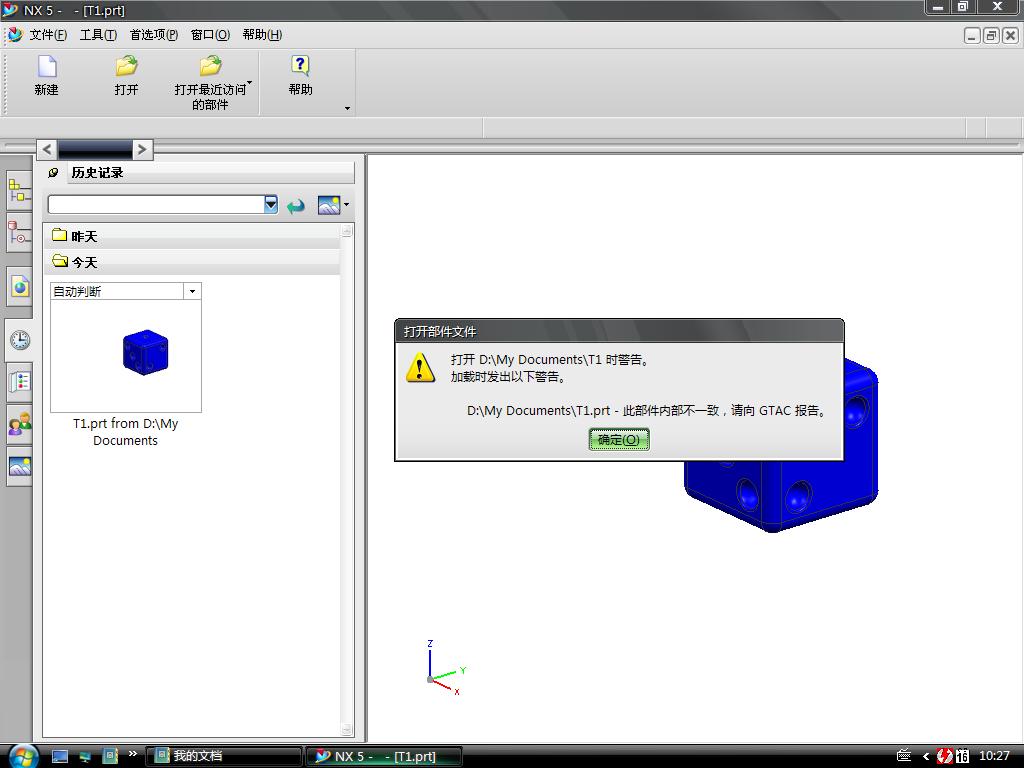
Task: Open the System Scenes sidebar tab
Action: 20,466
